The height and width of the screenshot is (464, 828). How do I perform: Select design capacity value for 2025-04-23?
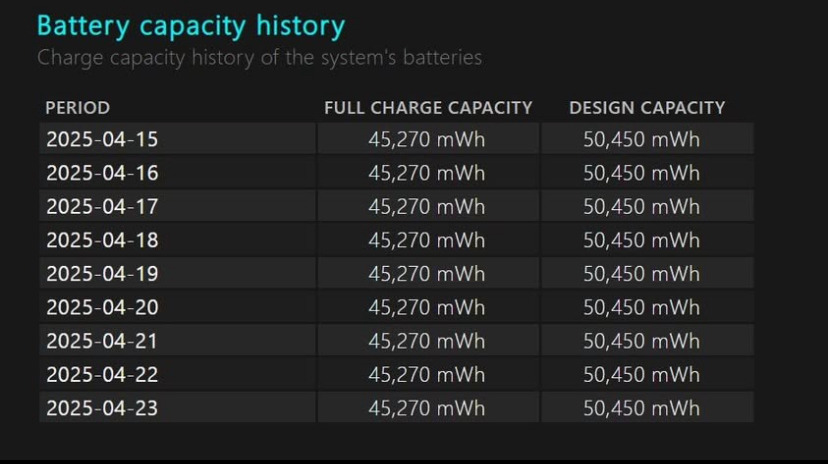[x=642, y=408]
